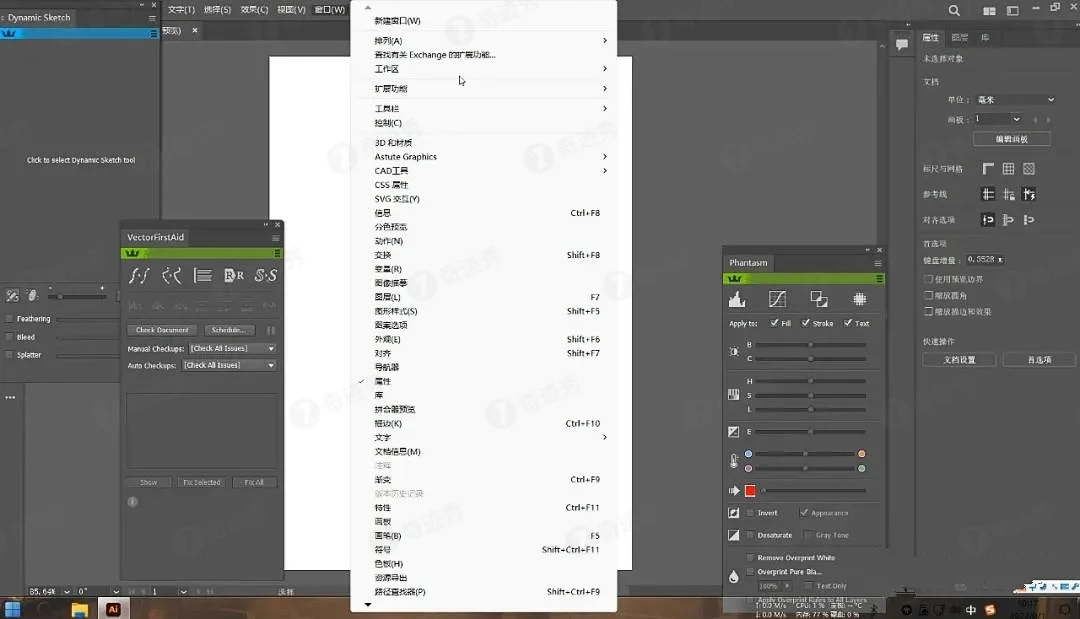Viewport: 1080px width, 619px height.
Task: Click the Check Document button
Action: pyautogui.click(x=161, y=329)
